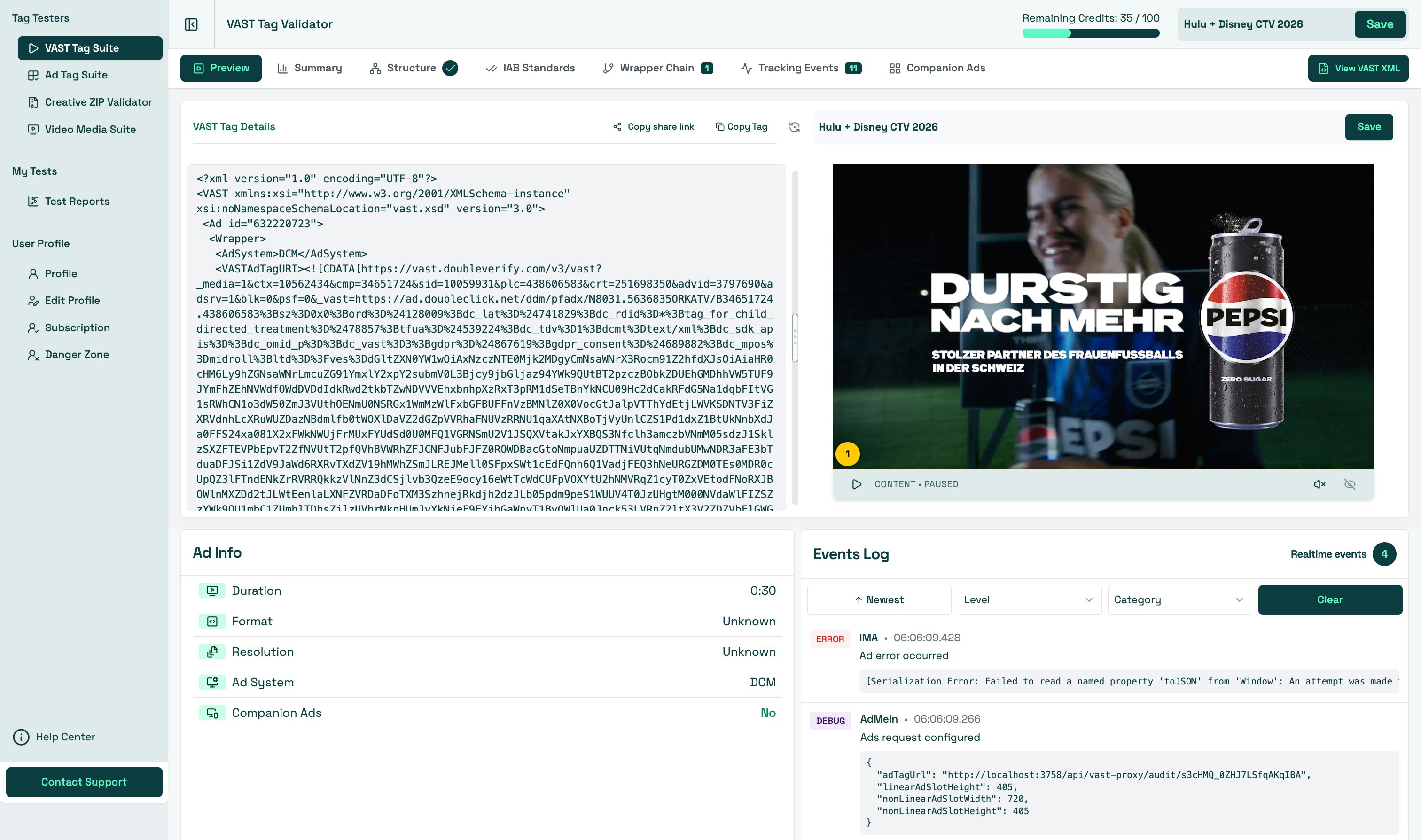Click the Profile user icon in sidebar
Screen dimensions: 1421x840
(x=33, y=274)
